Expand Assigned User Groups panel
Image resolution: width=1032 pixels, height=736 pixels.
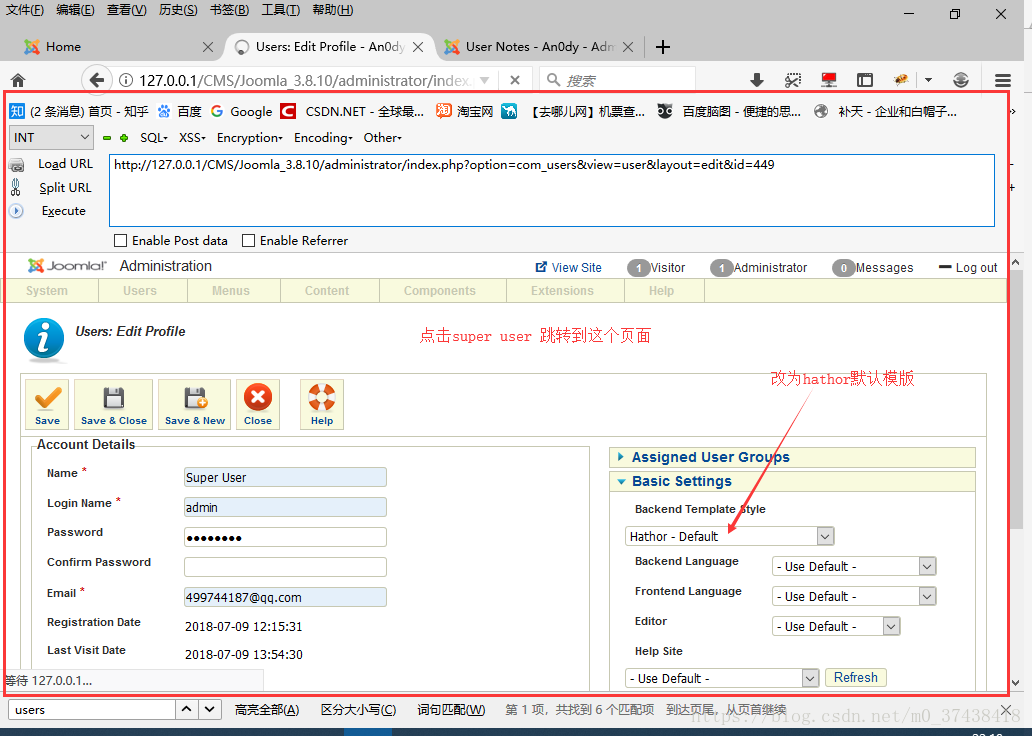(792, 457)
